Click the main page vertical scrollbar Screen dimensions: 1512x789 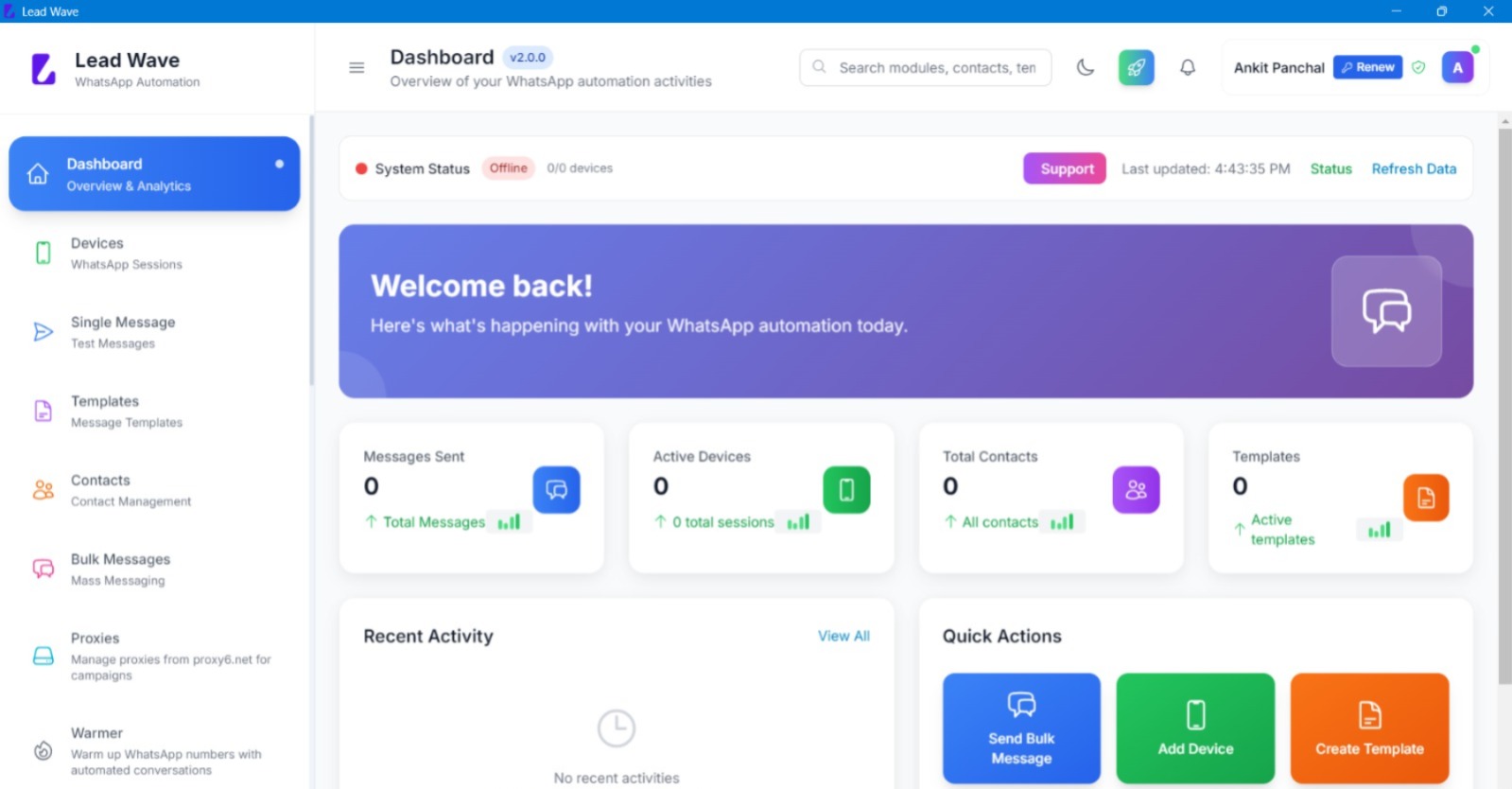(x=1504, y=407)
